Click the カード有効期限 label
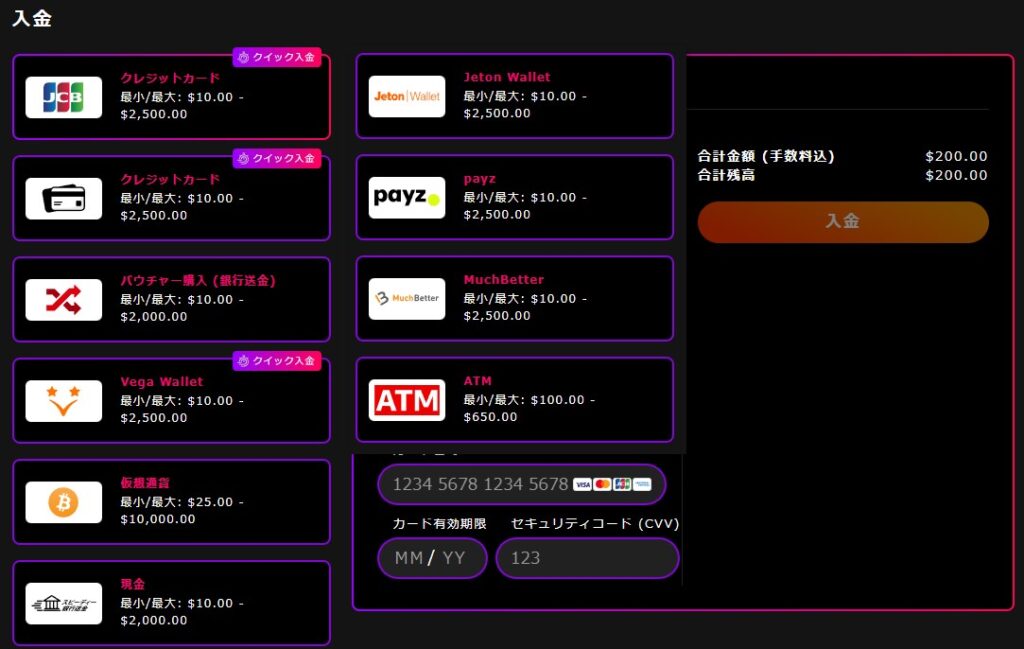 coord(440,524)
